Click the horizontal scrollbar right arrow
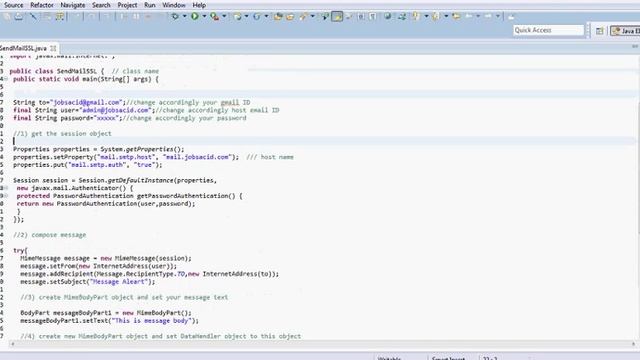The width and height of the screenshot is (640, 360). (x=633, y=344)
